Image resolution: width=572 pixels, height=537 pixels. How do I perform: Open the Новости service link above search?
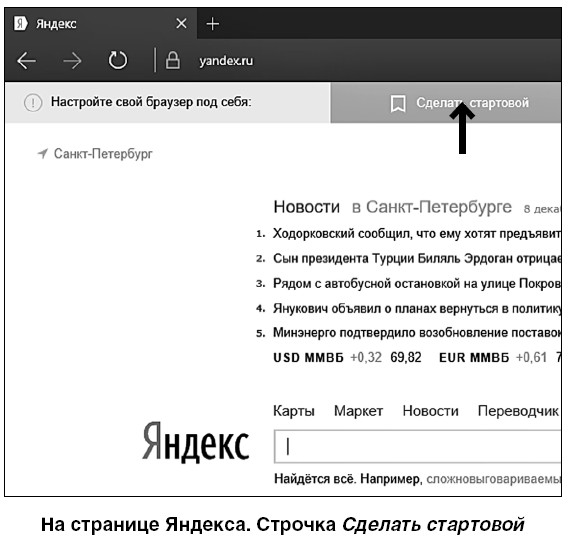430,411
